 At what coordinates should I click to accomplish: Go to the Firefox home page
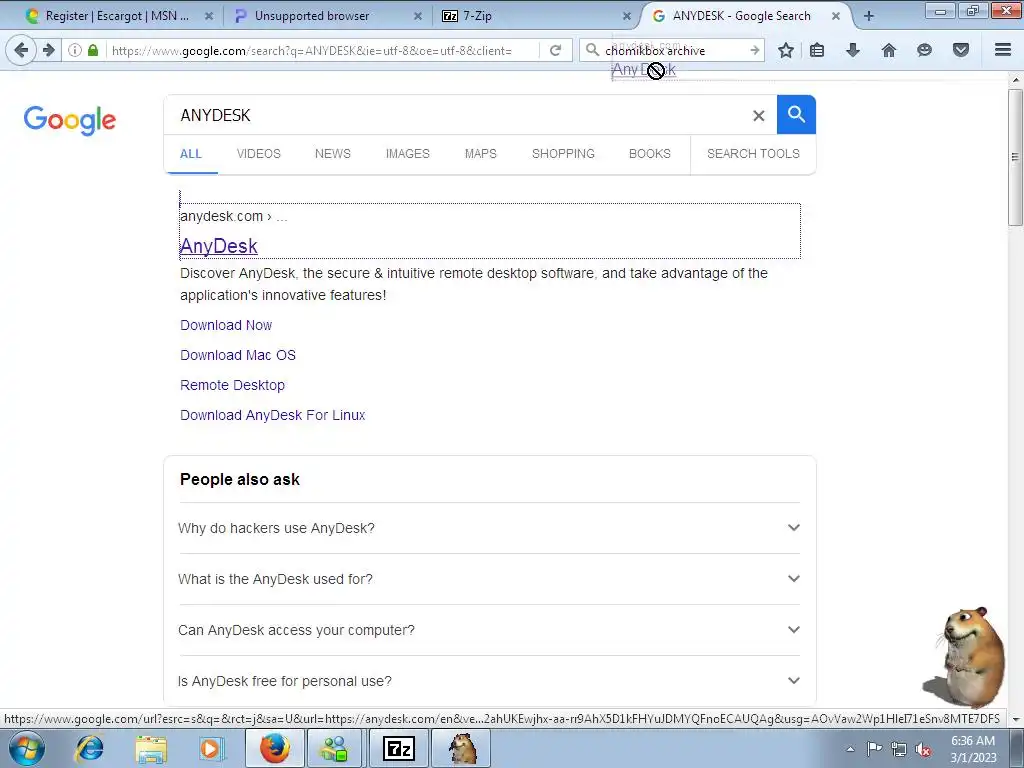pyautogui.click(x=889, y=50)
